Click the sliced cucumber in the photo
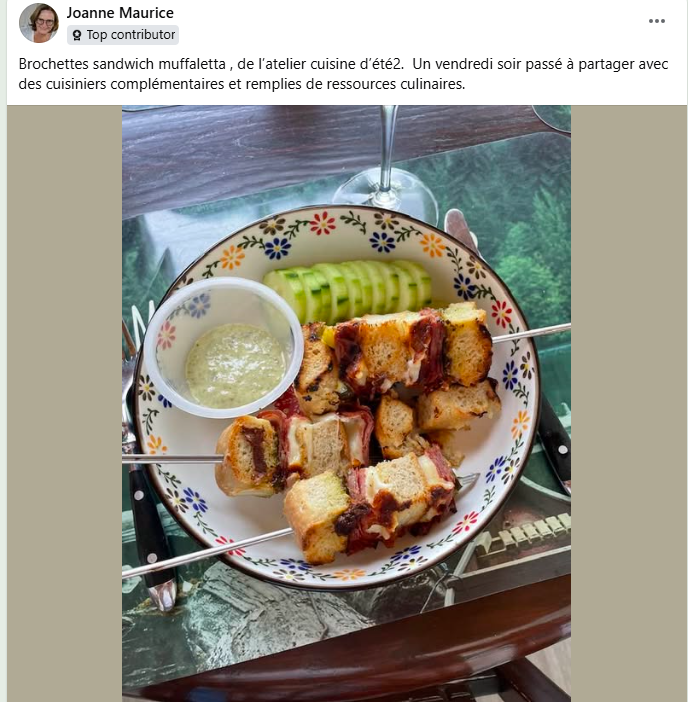688x702 pixels. [x=349, y=289]
